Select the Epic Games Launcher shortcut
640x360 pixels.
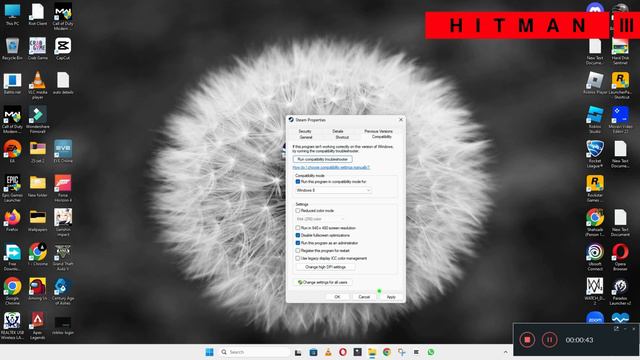(12, 188)
